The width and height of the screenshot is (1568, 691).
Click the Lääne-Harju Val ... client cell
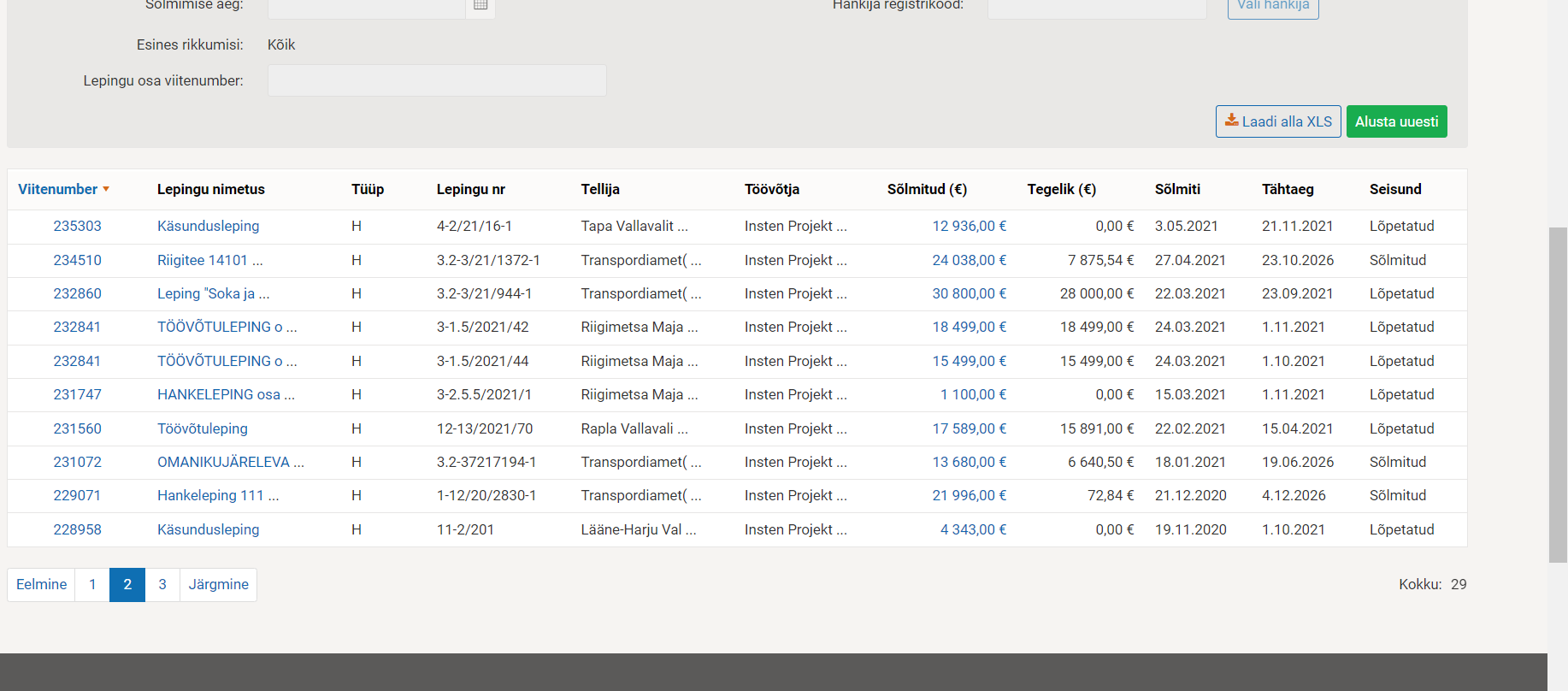(639, 529)
